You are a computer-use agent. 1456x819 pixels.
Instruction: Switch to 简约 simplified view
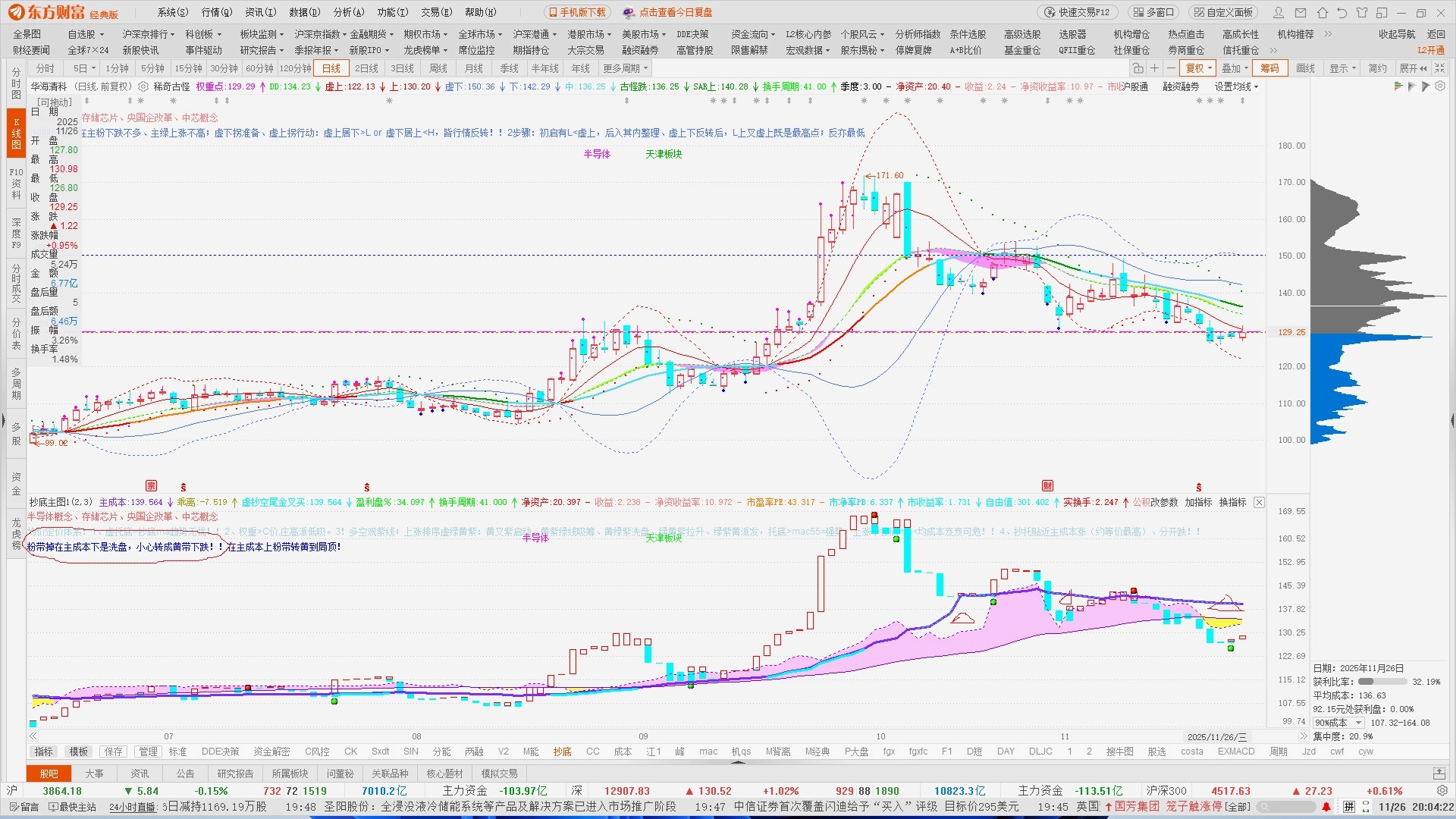[x=1377, y=68]
